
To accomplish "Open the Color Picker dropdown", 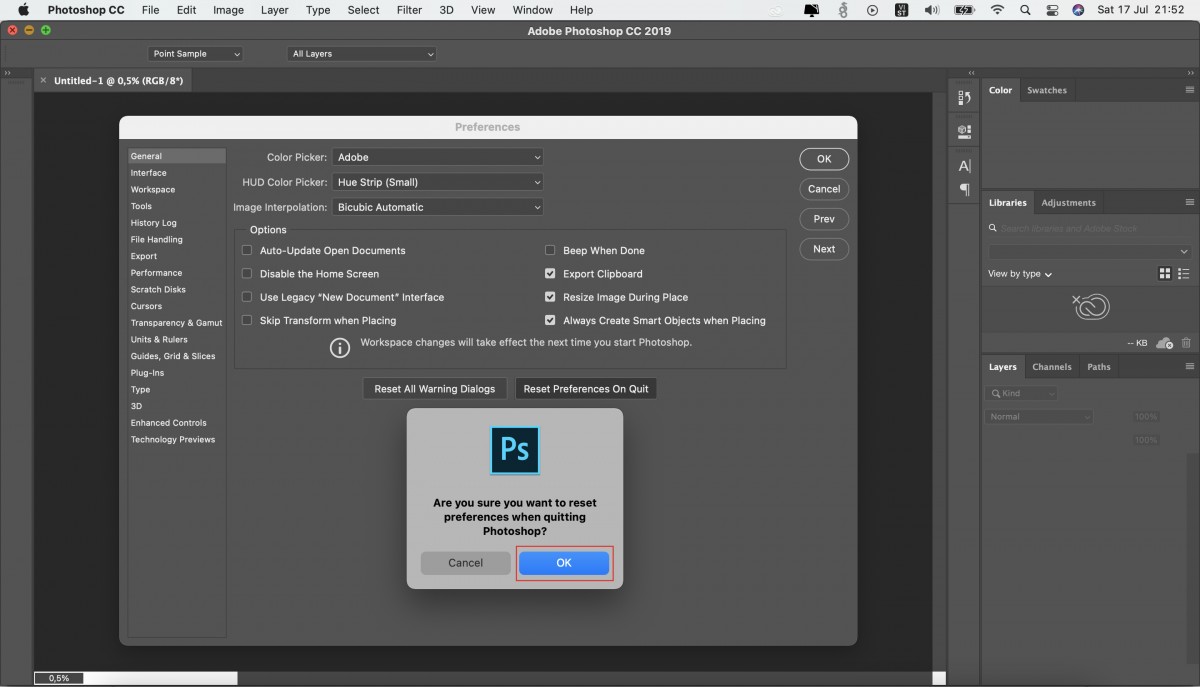I will coord(438,157).
